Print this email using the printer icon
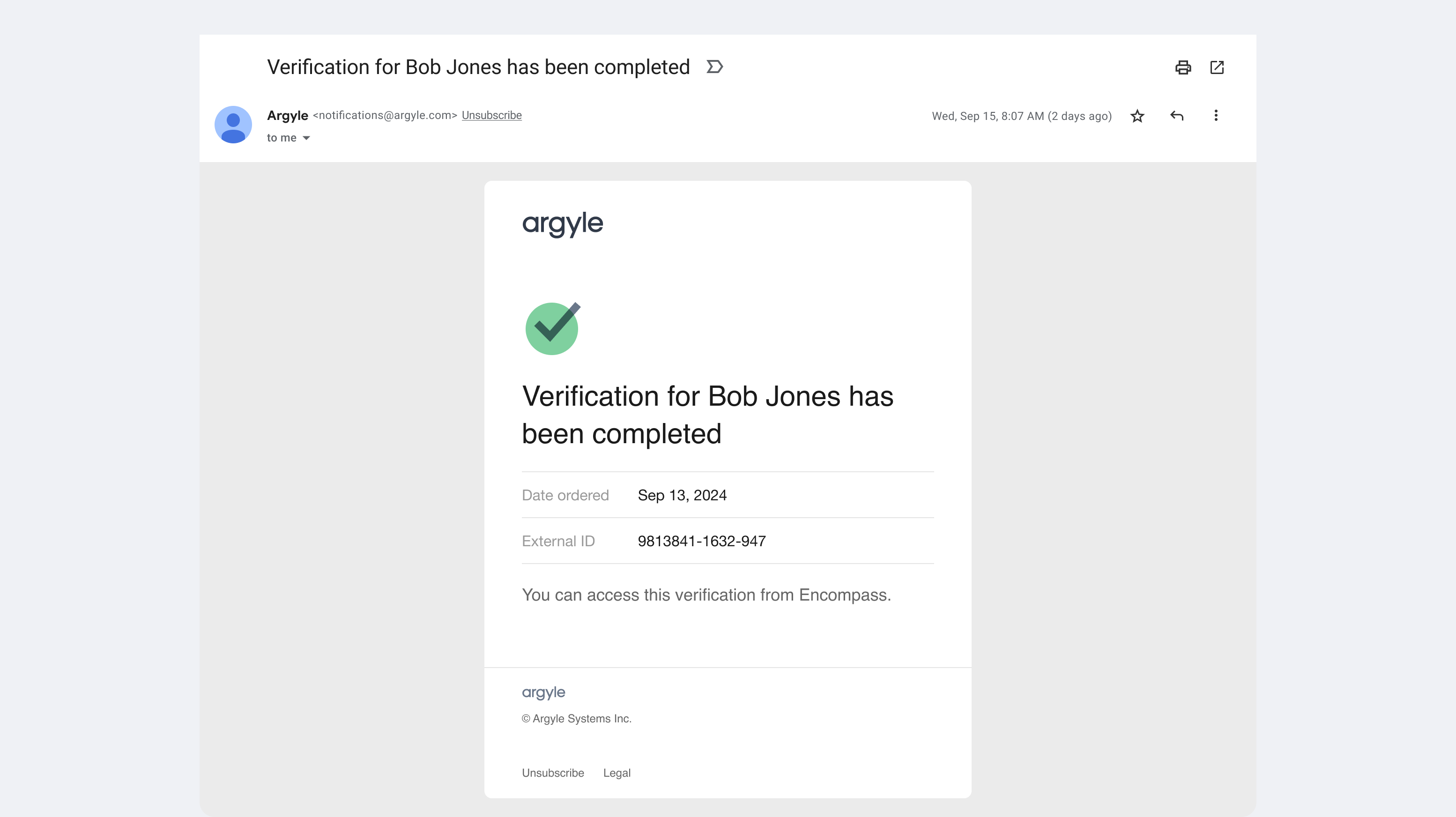The image size is (1456, 817). point(1182,67)
